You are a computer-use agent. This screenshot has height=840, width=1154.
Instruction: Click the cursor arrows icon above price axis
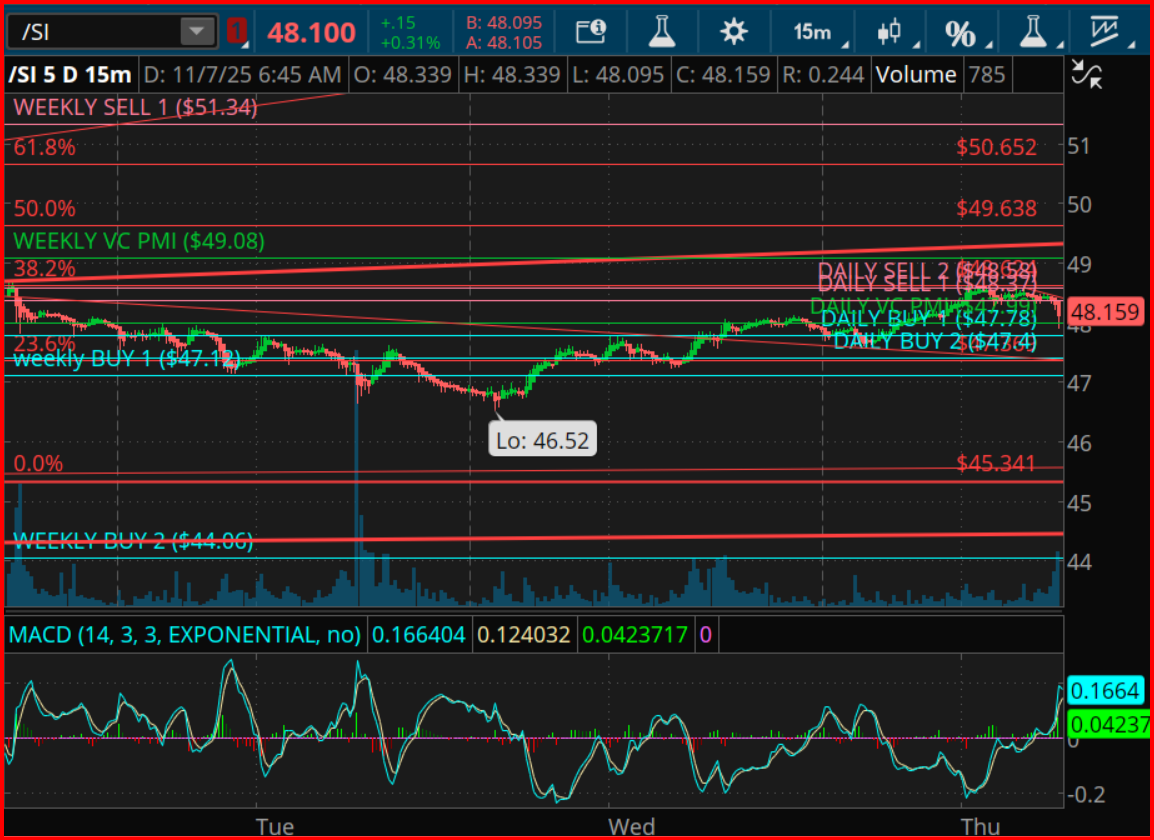[1087, 73]
